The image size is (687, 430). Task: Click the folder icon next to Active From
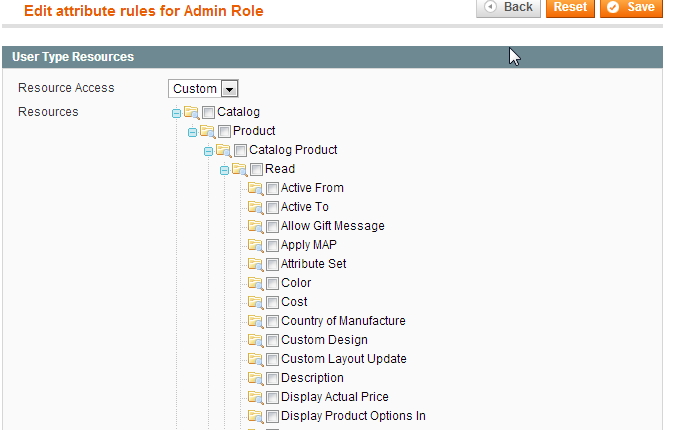pyautogui.click(x=255, y=188)
